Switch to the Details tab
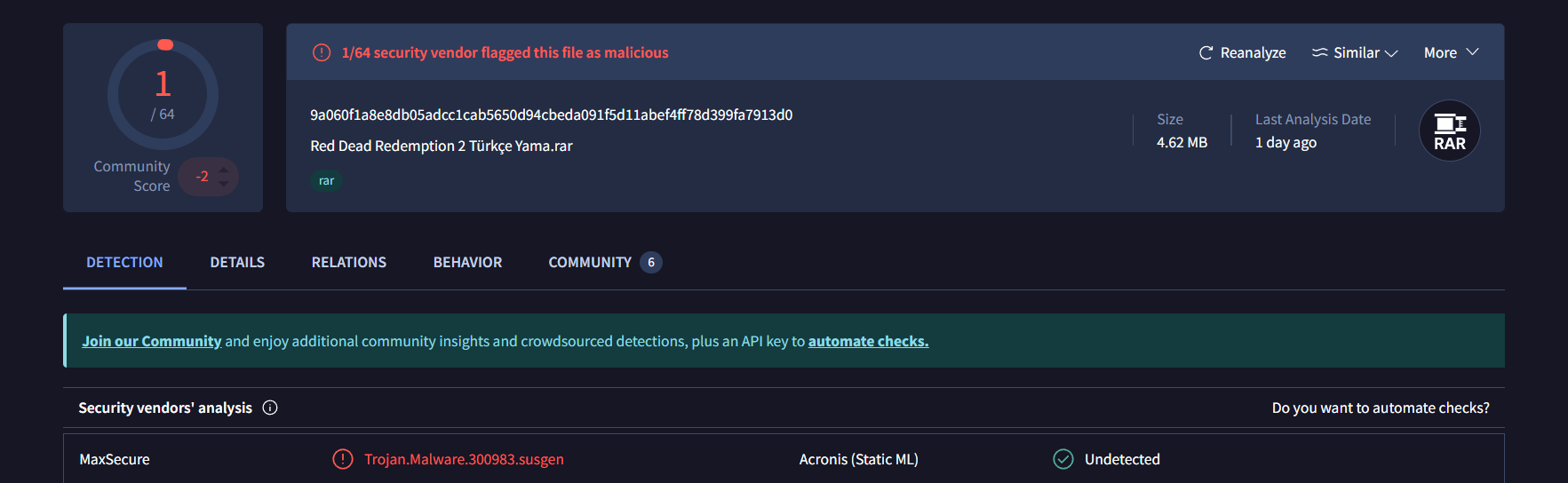Viewport: 1568px width, 483px height. [237, 263]
